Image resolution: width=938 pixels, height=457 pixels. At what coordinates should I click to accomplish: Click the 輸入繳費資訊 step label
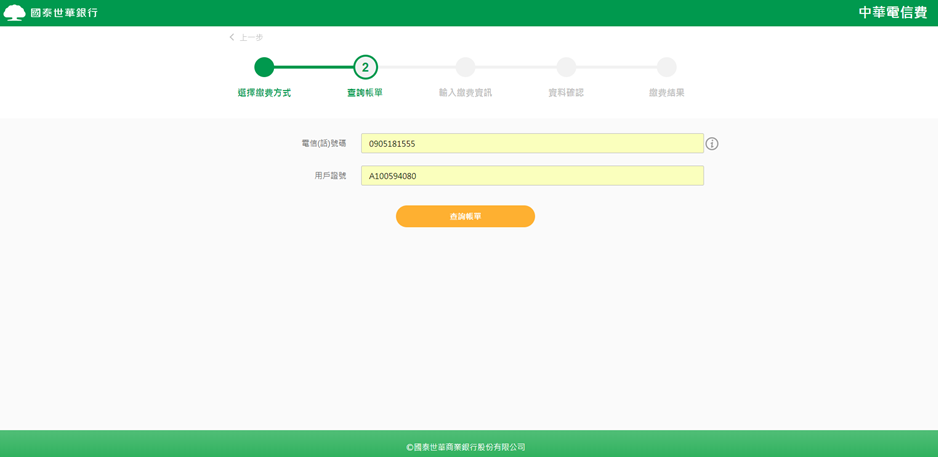465,93
